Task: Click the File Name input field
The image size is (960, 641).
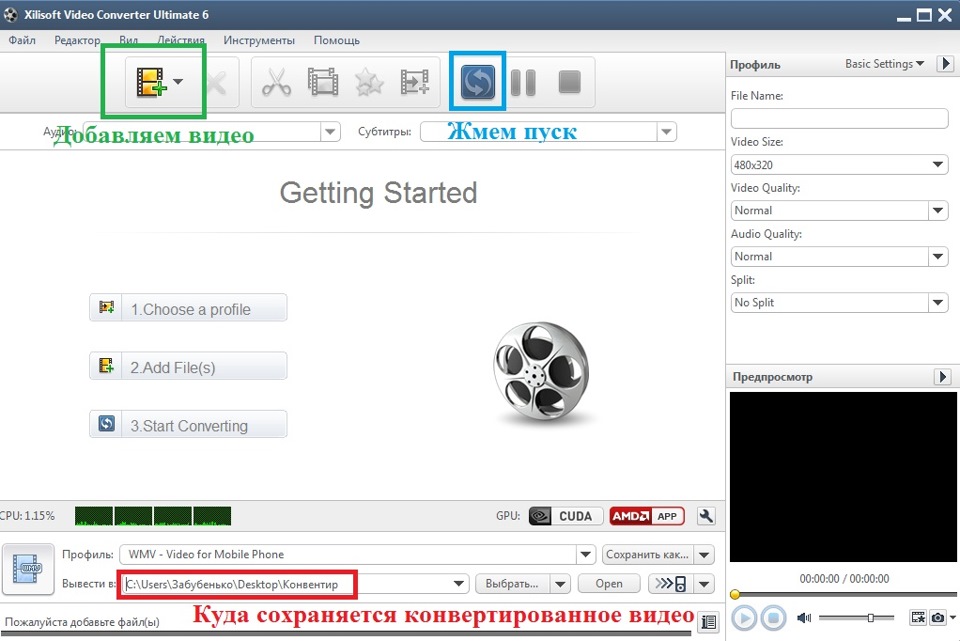Action: pyautogui.click(x=839, y=118)
